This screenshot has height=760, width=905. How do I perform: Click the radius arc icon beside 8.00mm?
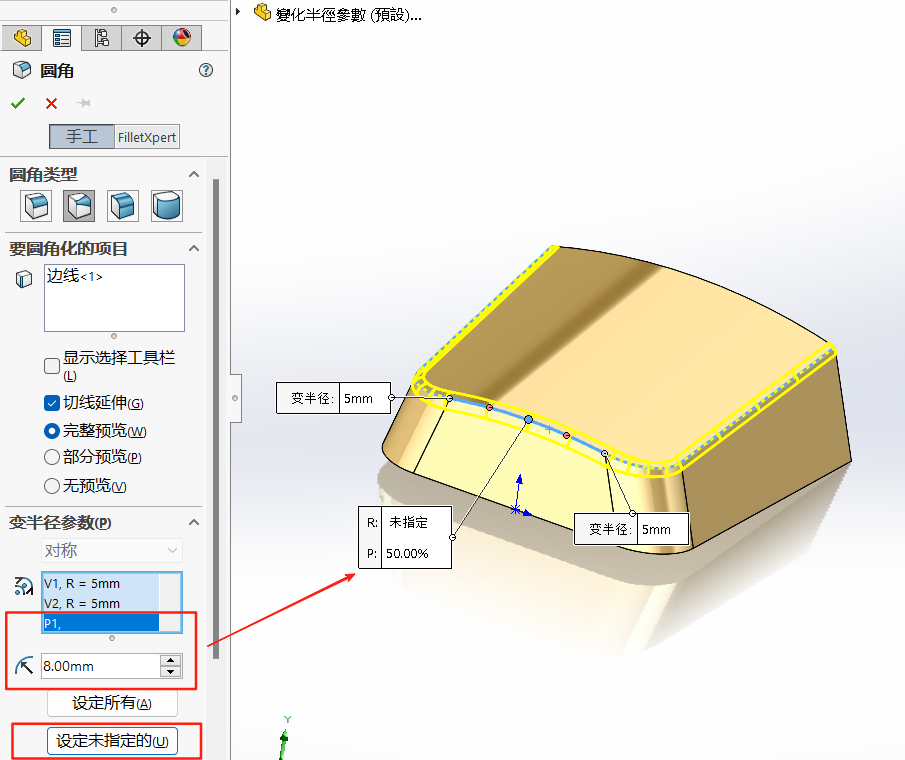(24, 666)
